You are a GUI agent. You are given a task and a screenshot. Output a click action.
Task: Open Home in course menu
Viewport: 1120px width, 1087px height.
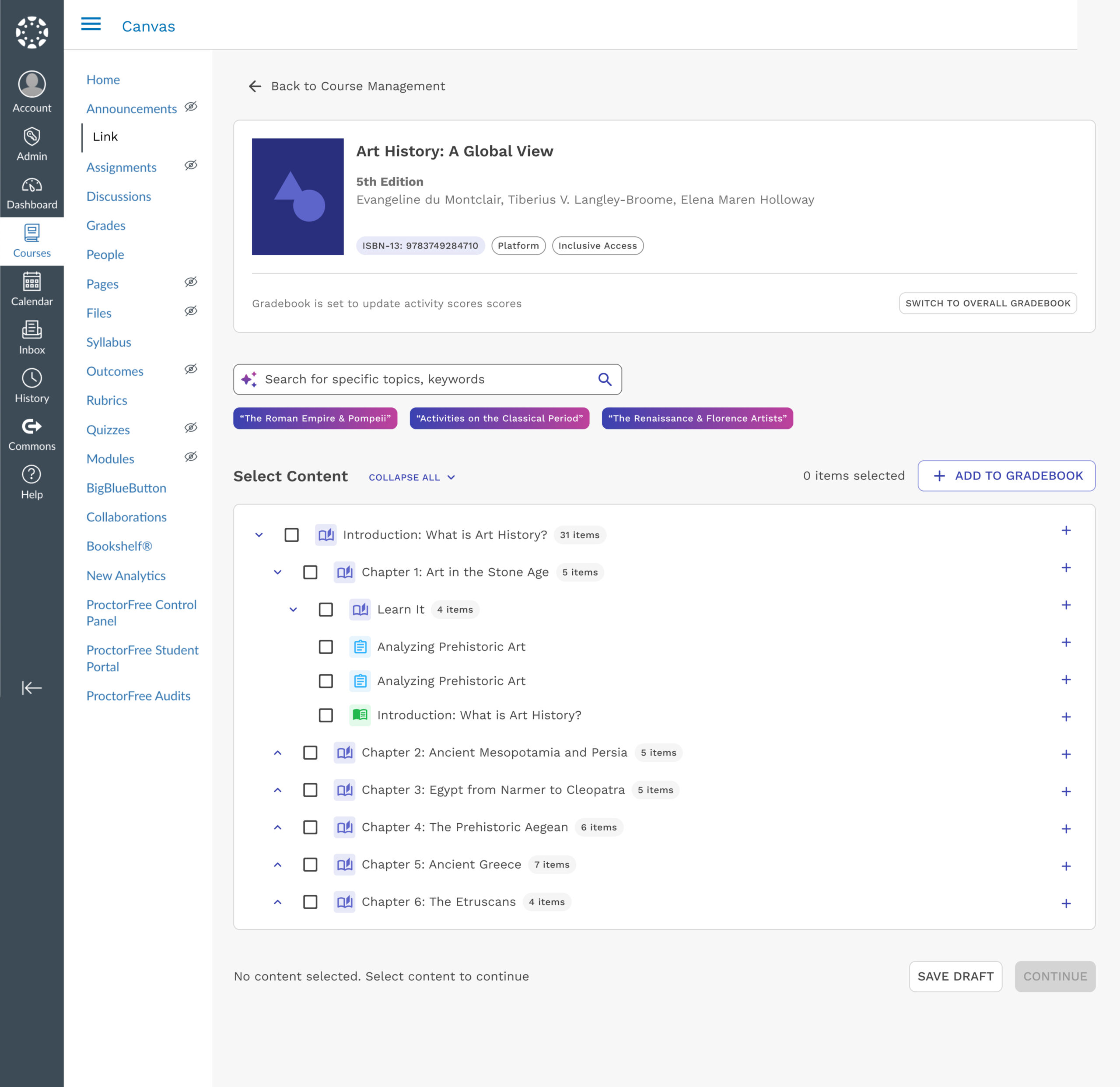click(103, 80)
